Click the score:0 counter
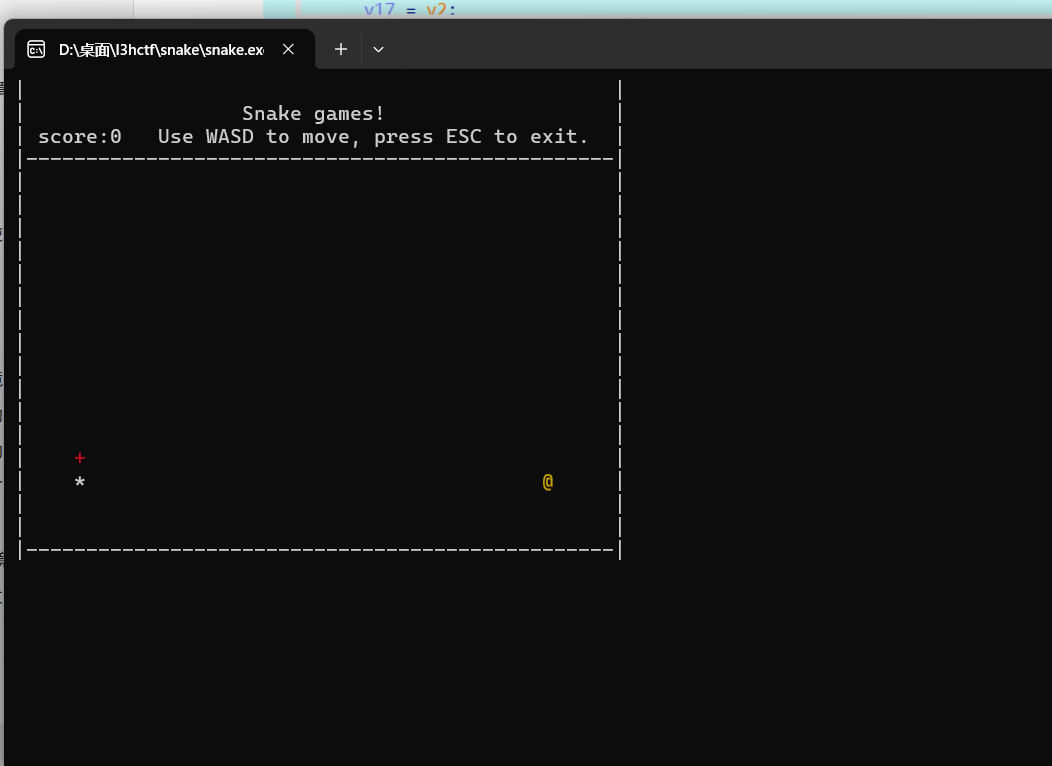Image resolution: width=1052 pixels, height=766 pixels. [80, 137]
